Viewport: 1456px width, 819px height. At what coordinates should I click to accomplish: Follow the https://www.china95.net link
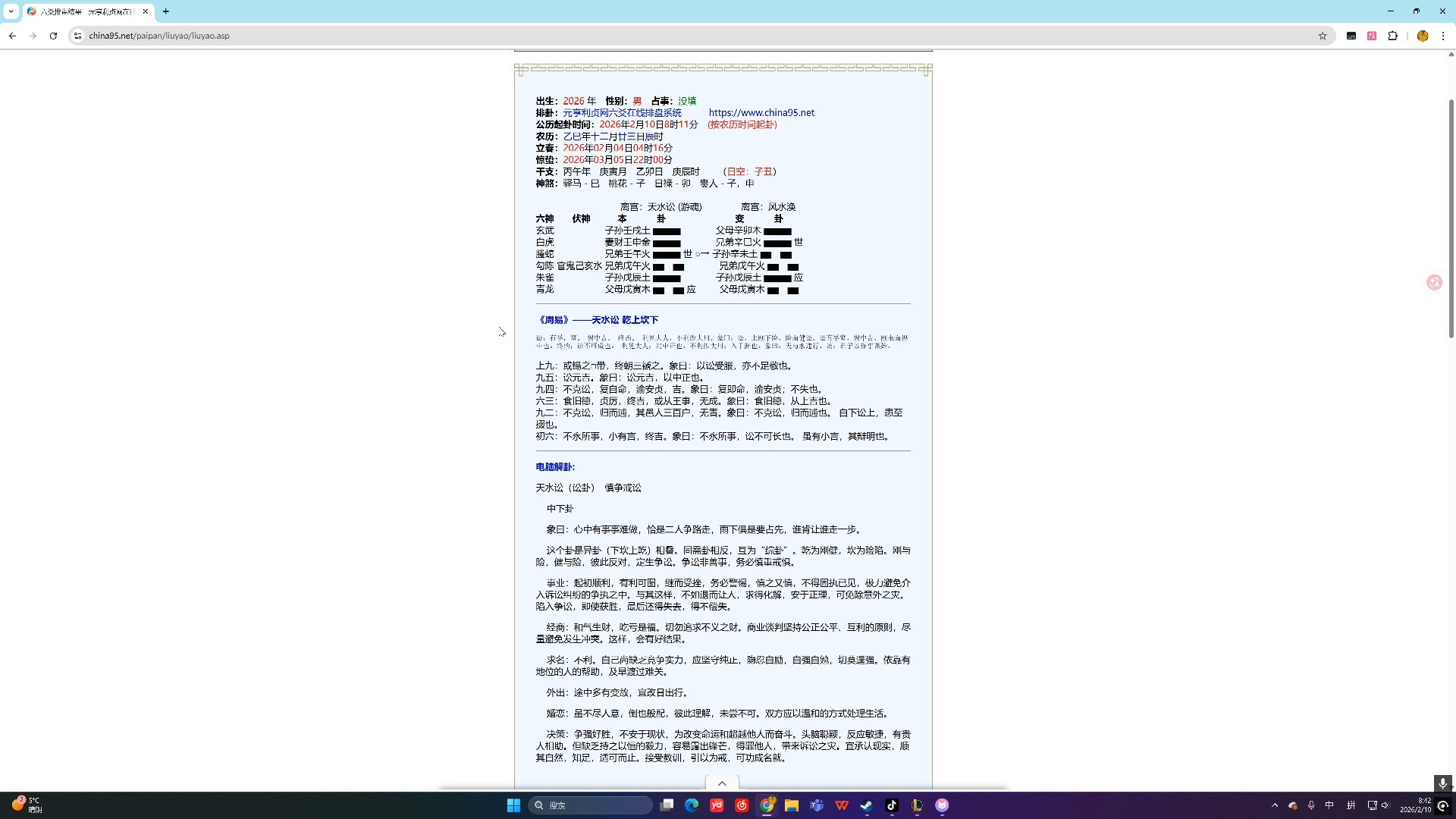pyautogui.click(x=761, y=113)
